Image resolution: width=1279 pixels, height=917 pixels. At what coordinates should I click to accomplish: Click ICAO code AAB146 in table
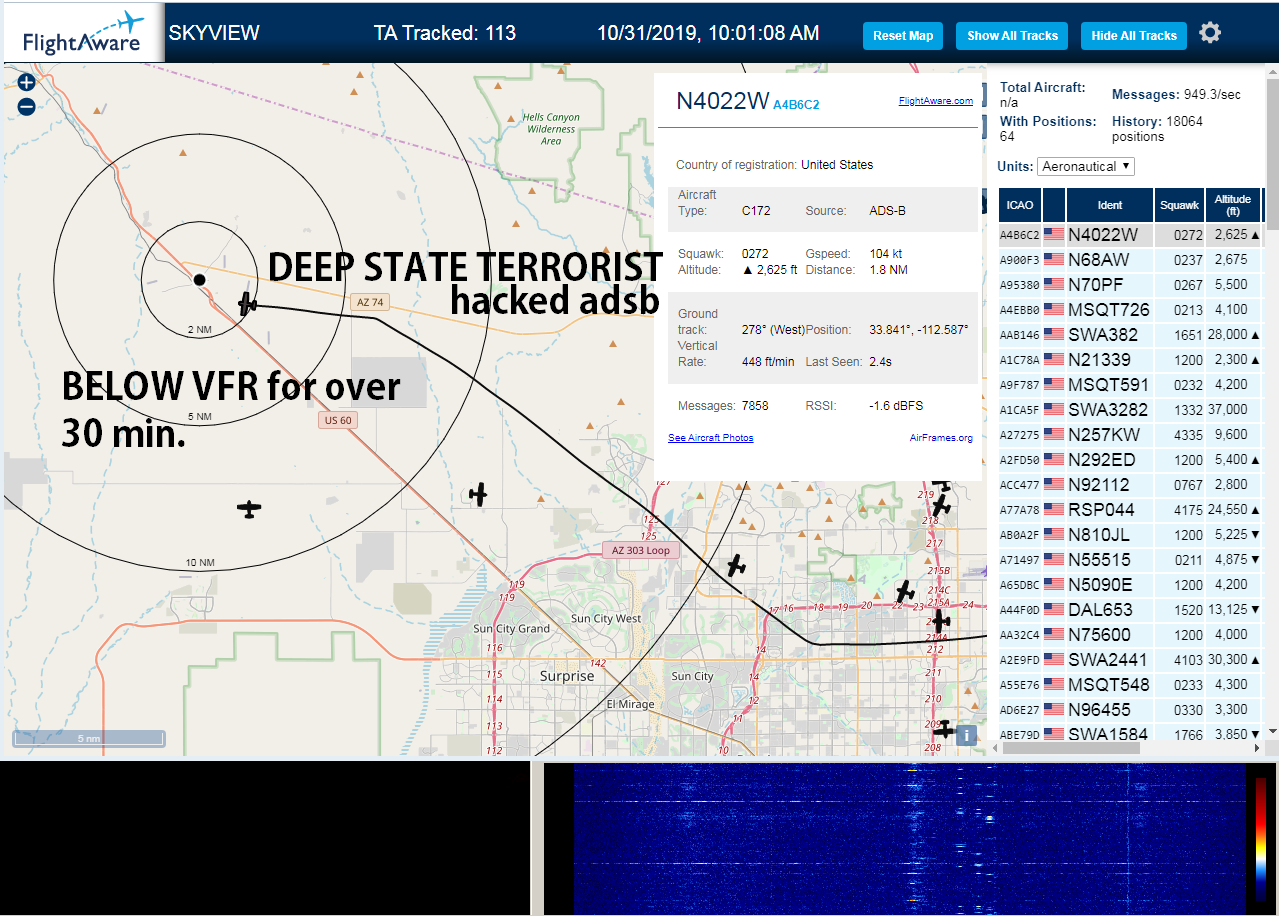coord(1019,335)
